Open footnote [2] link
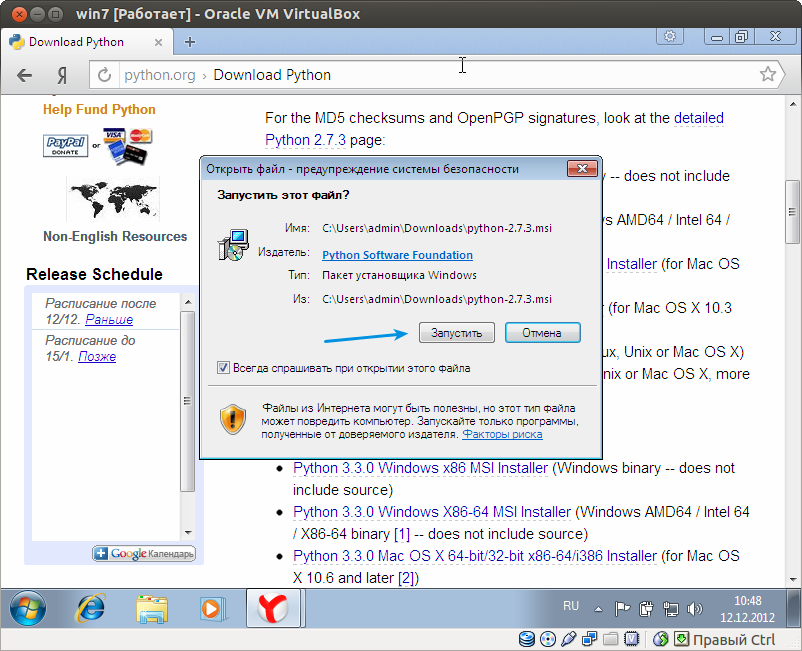802x651 pixels. (x=408, y=578)
